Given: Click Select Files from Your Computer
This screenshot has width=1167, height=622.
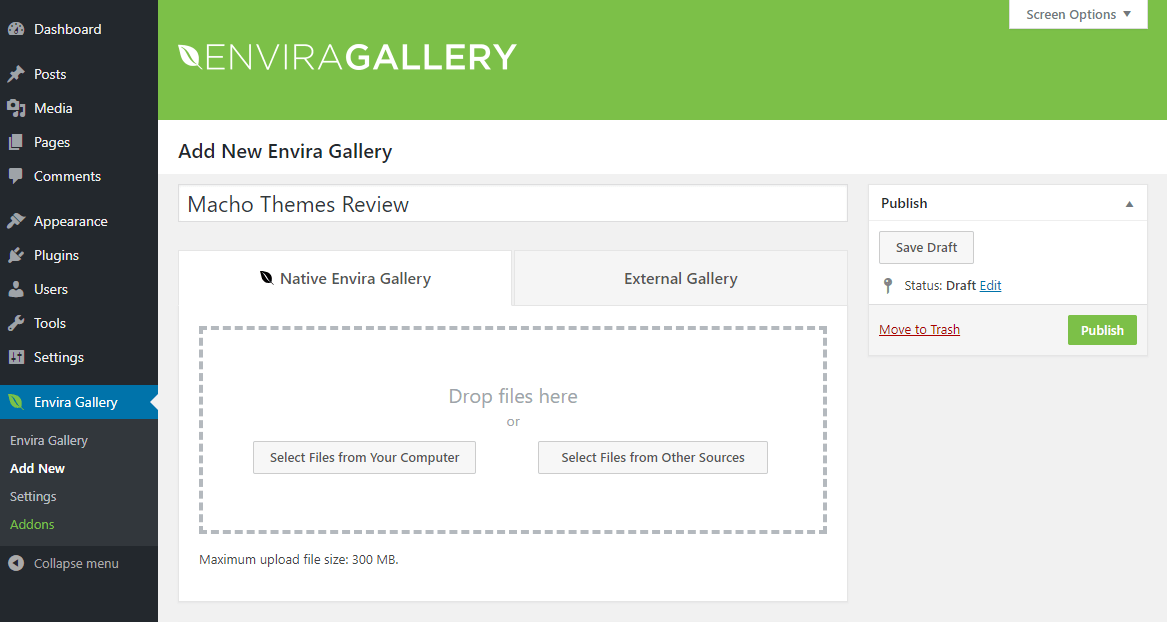Looking at the screenshot, I should click(x=364, y=458).
